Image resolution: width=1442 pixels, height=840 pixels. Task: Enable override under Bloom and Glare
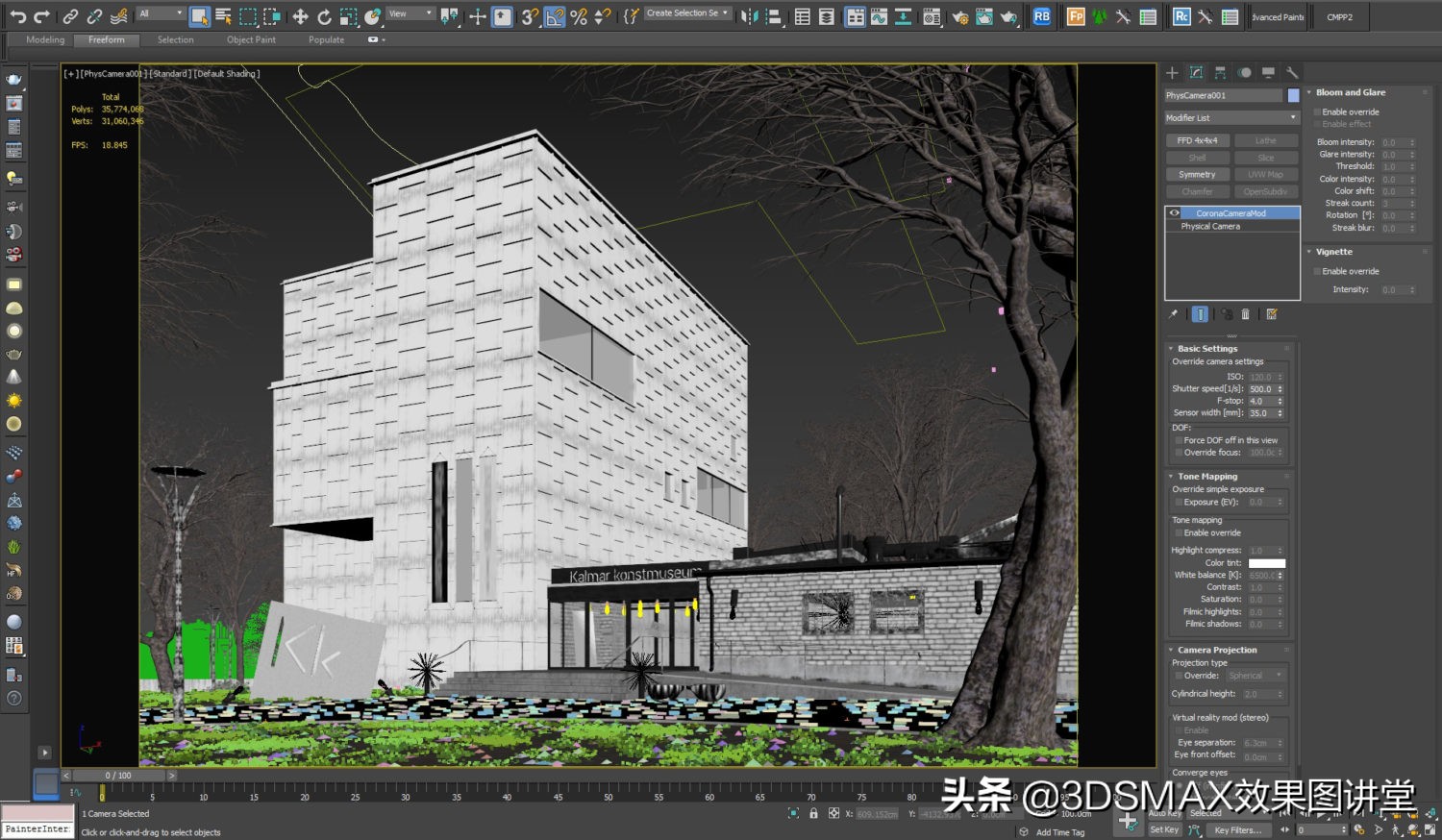[1318, 112]
